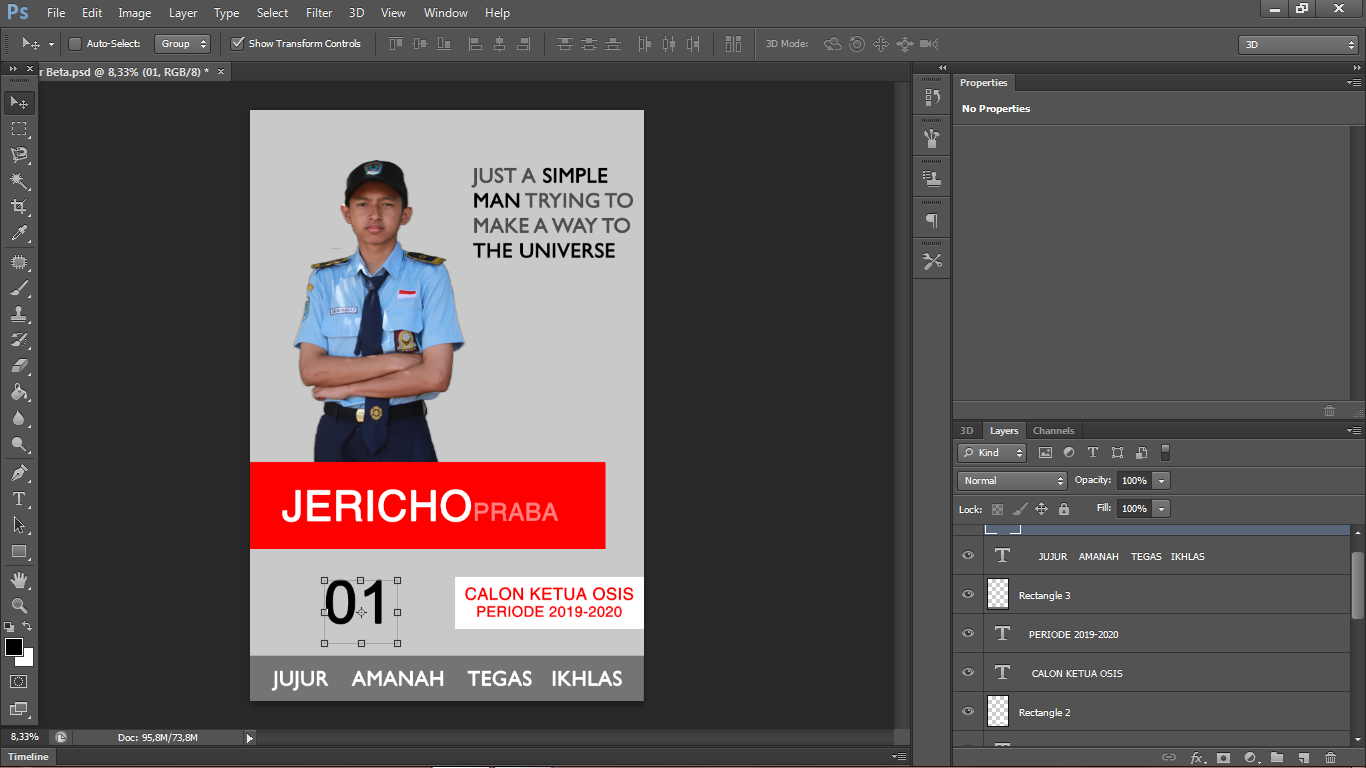Select the Magic Wand tool
The width and height of the screenshot is (1366, 768).
click(19, 181)
